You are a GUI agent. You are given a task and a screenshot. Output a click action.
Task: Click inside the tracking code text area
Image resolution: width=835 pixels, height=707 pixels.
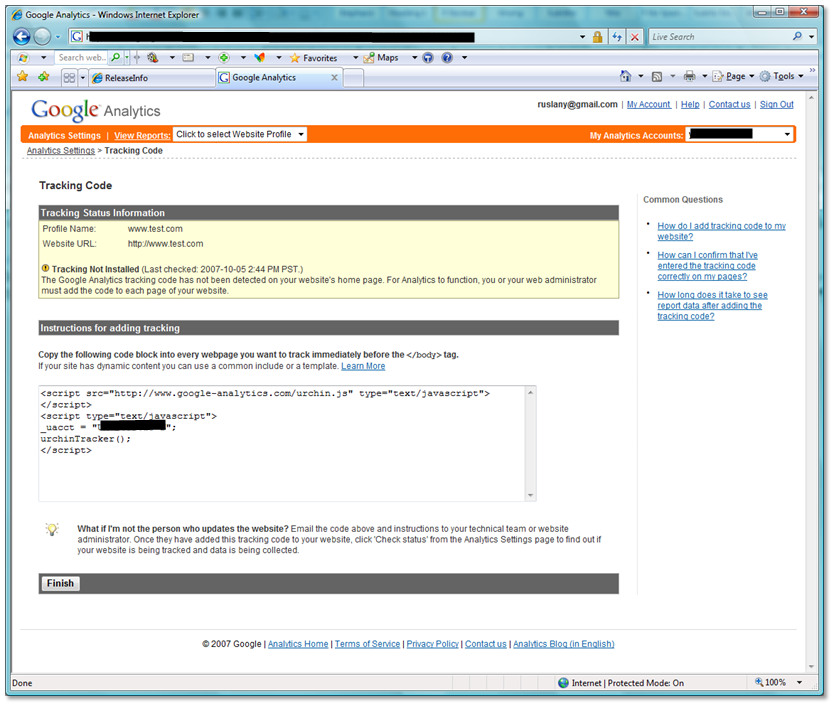[282, 443]
